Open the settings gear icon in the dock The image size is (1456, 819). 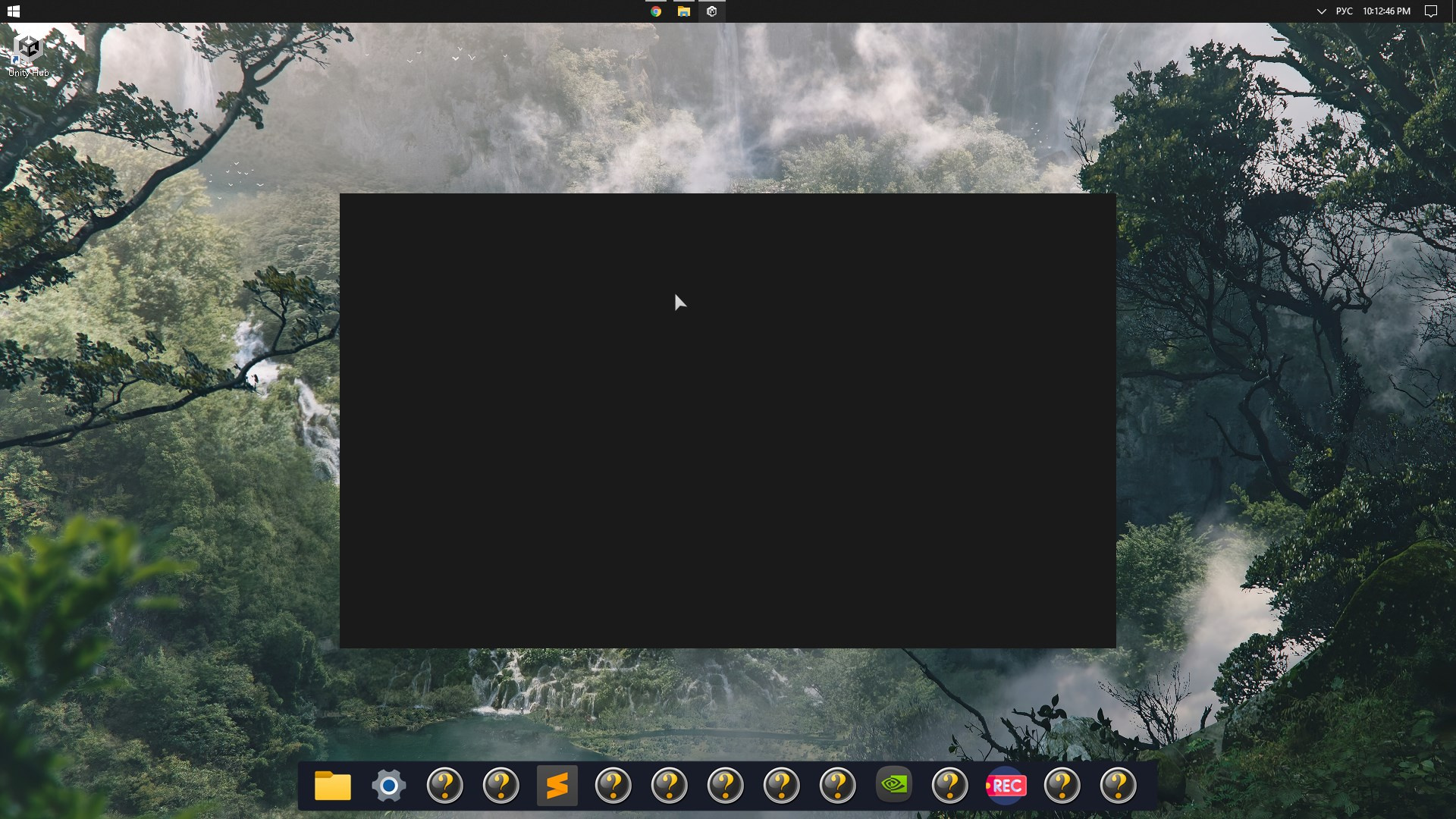(x=389, y=786)
